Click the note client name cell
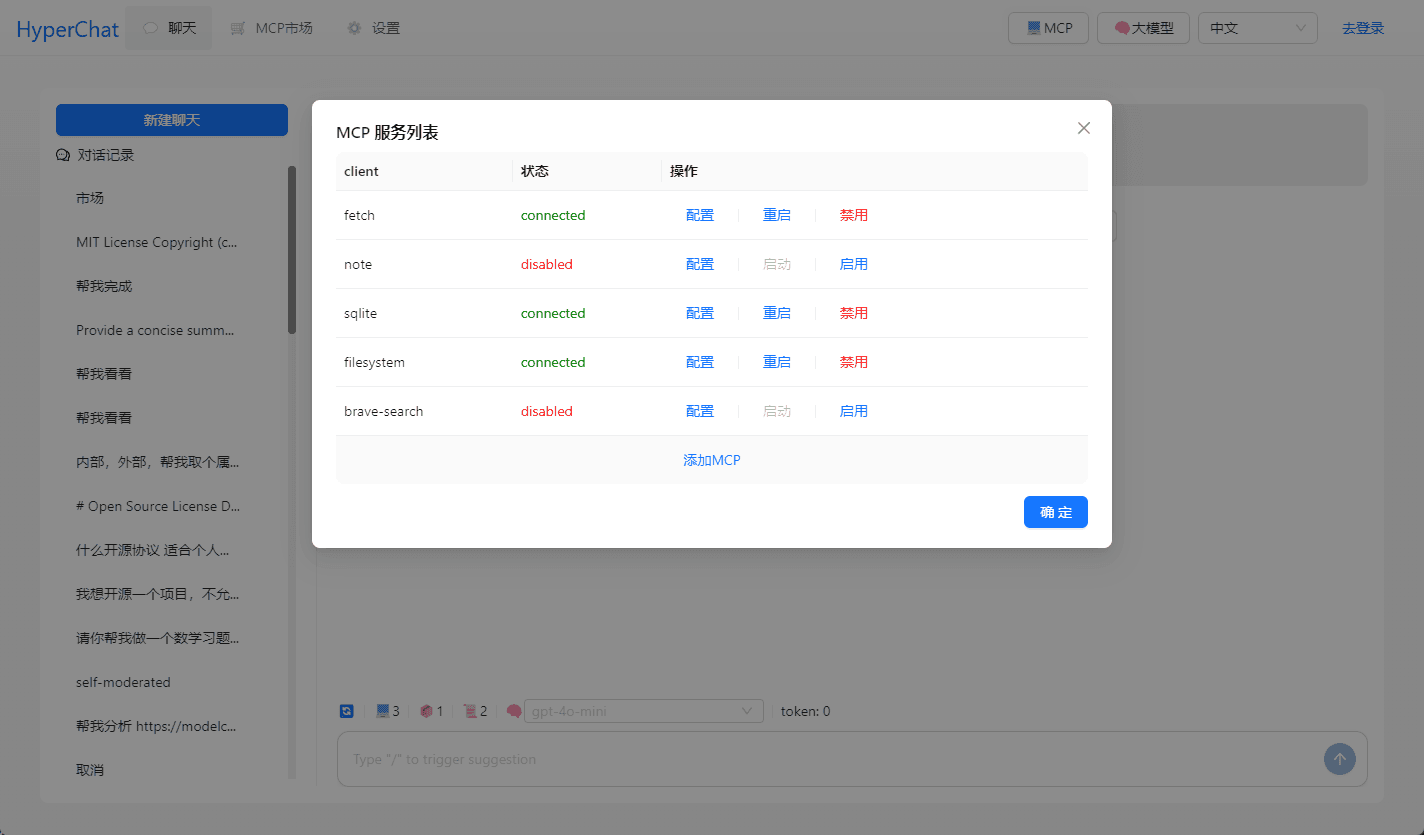1424x835 pixels. pyautogui.click(x=424, y=264)
